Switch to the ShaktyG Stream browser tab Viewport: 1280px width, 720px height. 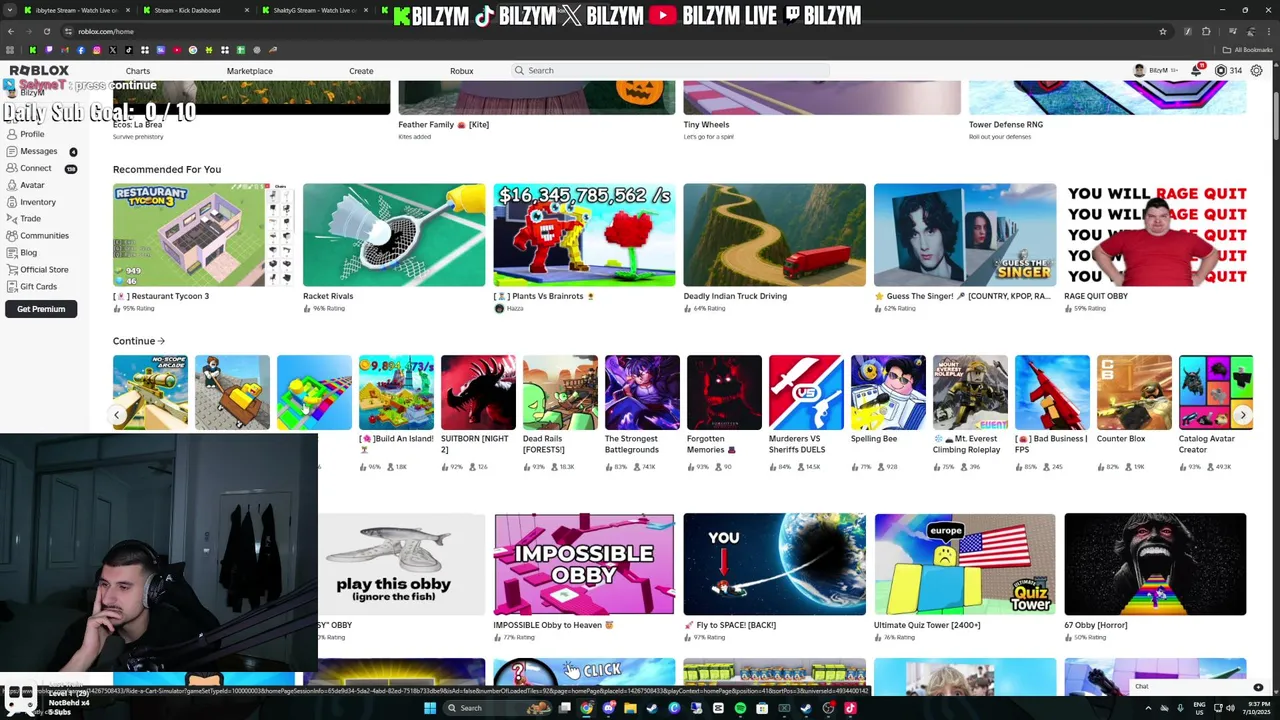pos(314,10)
